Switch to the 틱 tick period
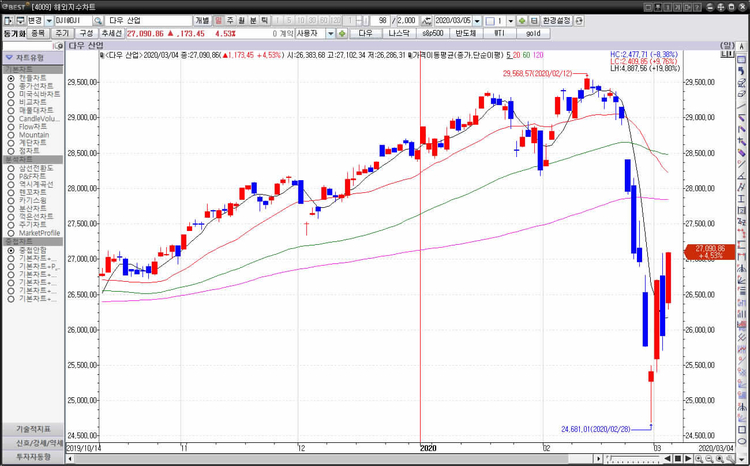Viewport: 750px width, 466px height. click(265, 21)
